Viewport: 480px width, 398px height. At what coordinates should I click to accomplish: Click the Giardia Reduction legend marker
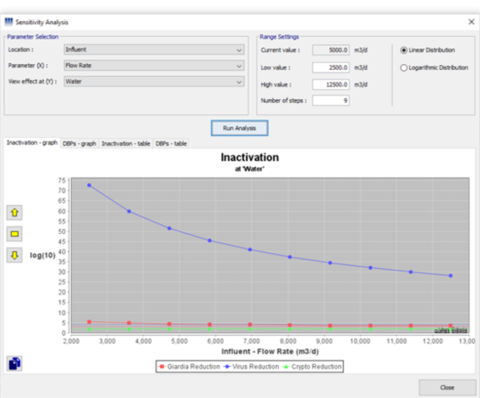(162, 367)
